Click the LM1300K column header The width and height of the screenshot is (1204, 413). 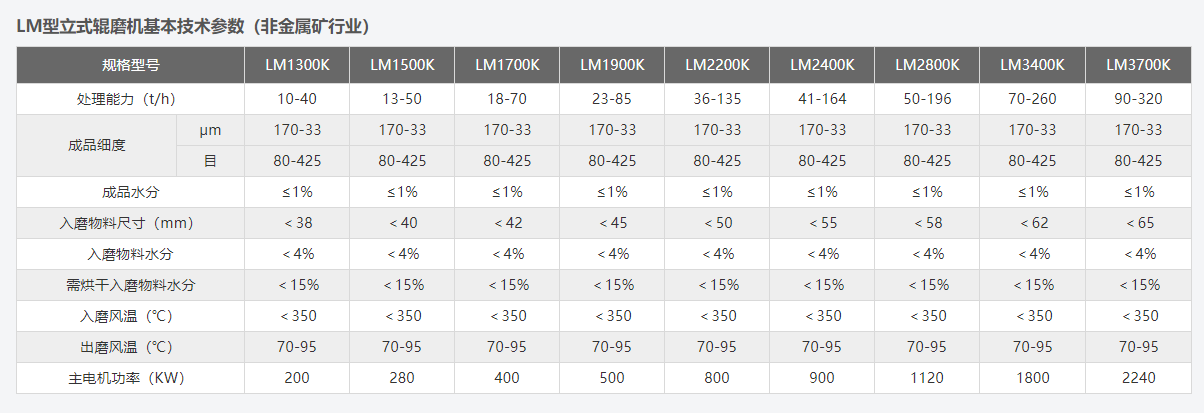coord(297,65)
